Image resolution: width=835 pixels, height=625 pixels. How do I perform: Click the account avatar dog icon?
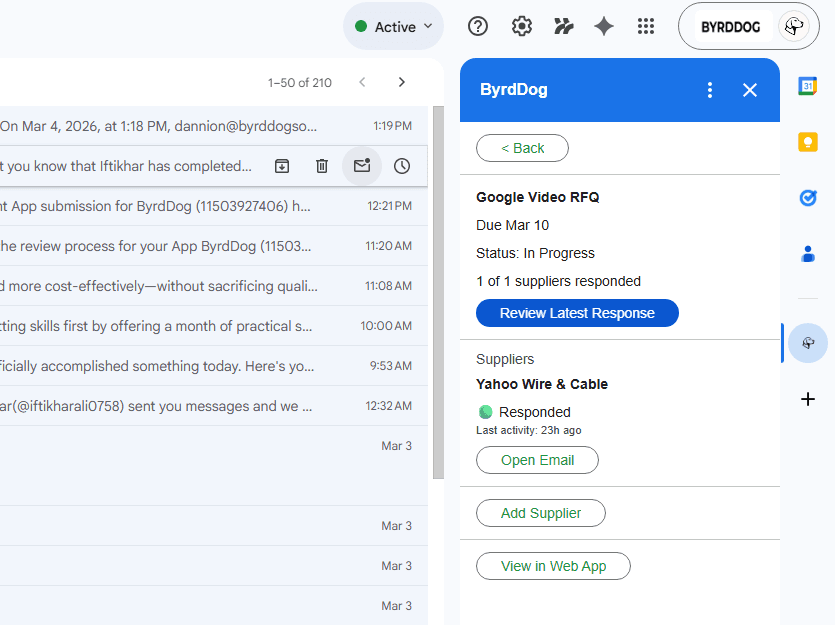793,26
